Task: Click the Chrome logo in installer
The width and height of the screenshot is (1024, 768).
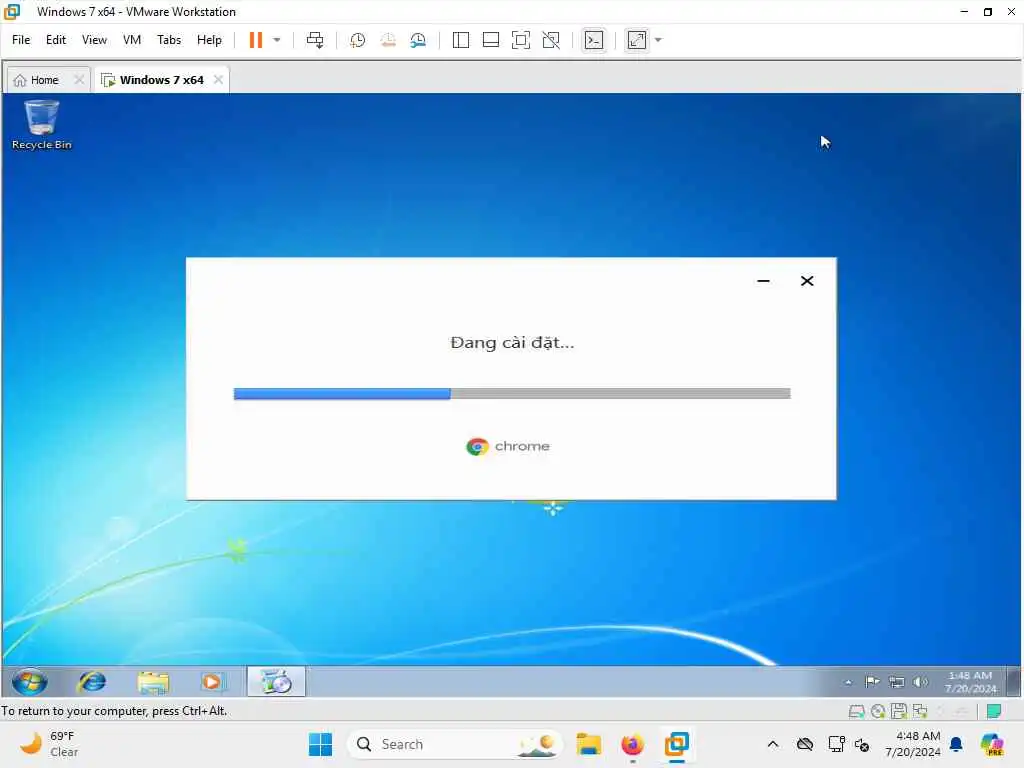Action: point(477,447)
